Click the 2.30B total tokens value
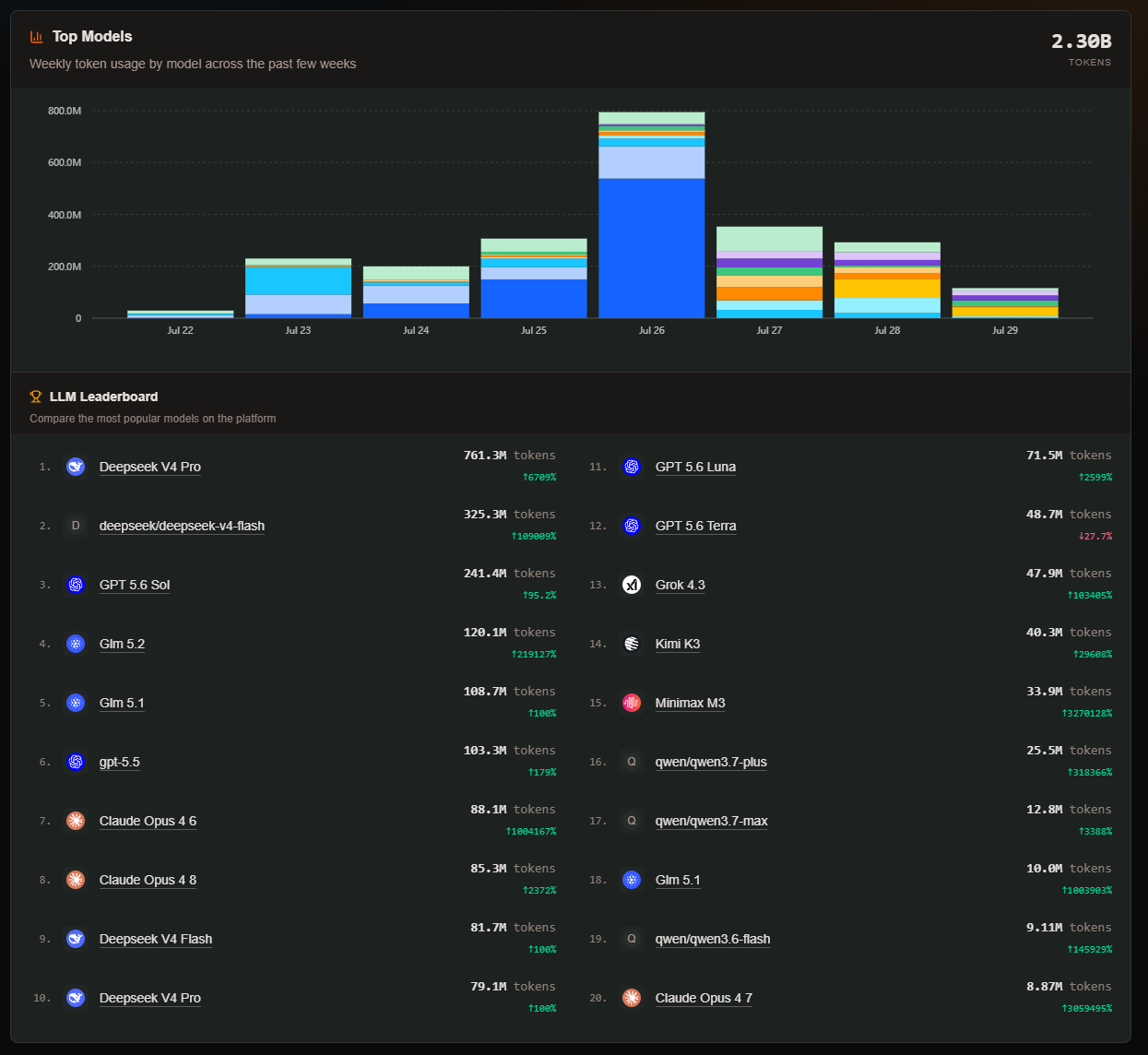Screen dimensions: 1148x1055 pos(1082,41)
